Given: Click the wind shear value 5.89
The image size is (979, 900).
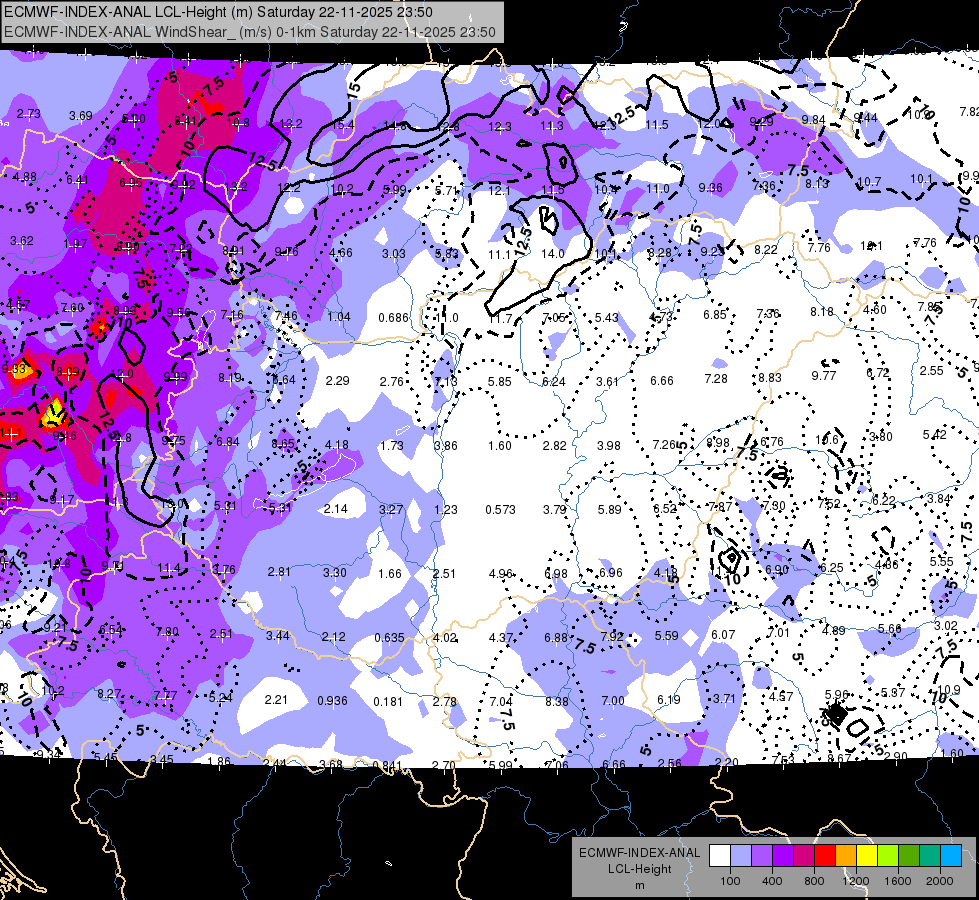Looking at the screenshot, I should (x=609, y=509).
